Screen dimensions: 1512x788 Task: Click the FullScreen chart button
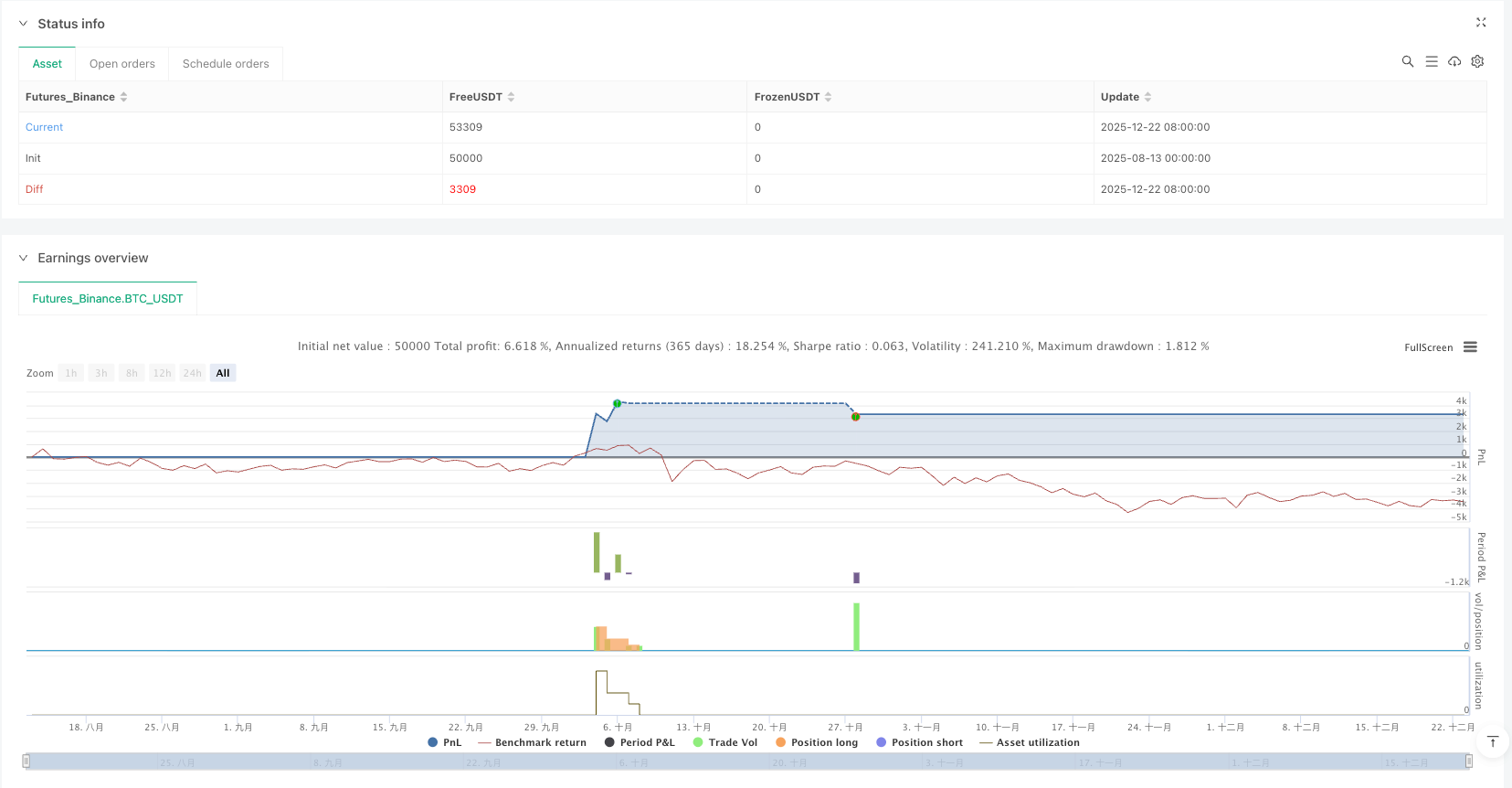1428,347
